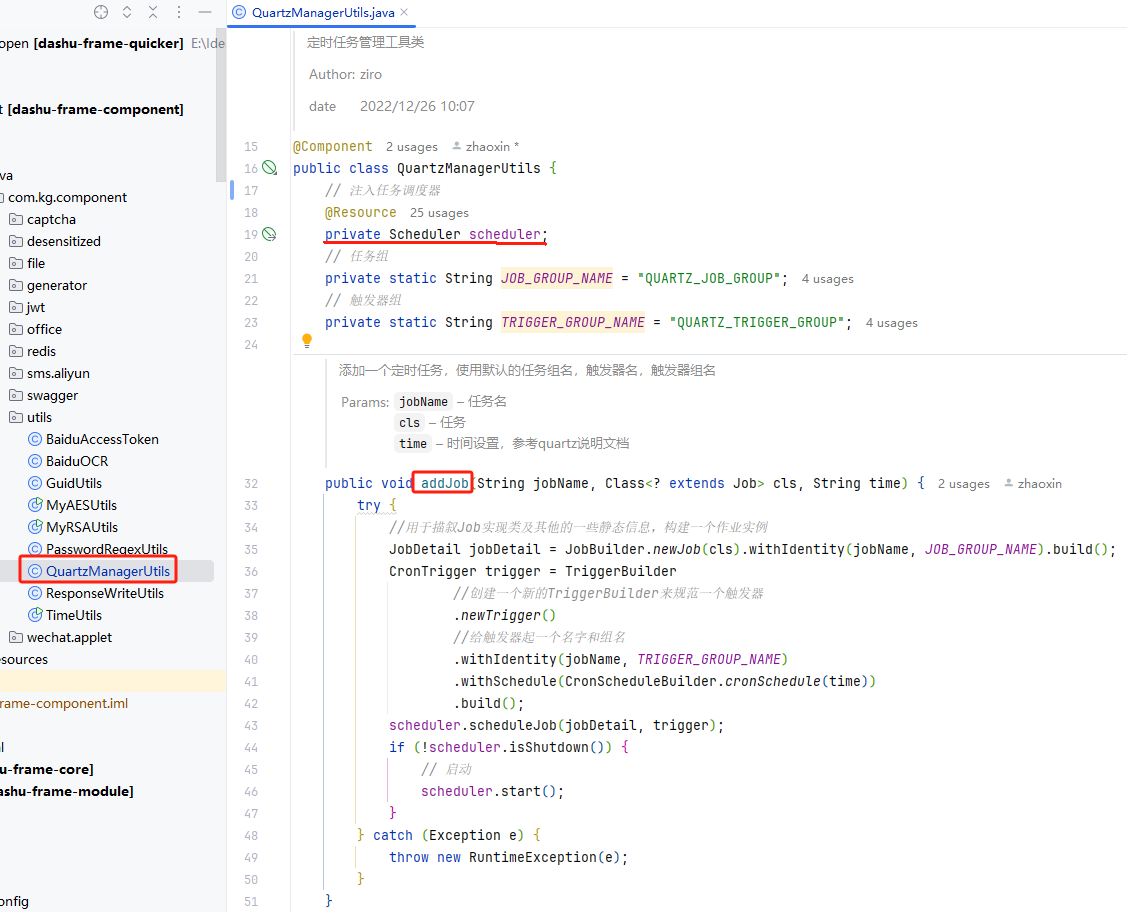Screen dimensions: 1127x912
Task: Click RuntimeException on line 49
Action: point(533,857)
